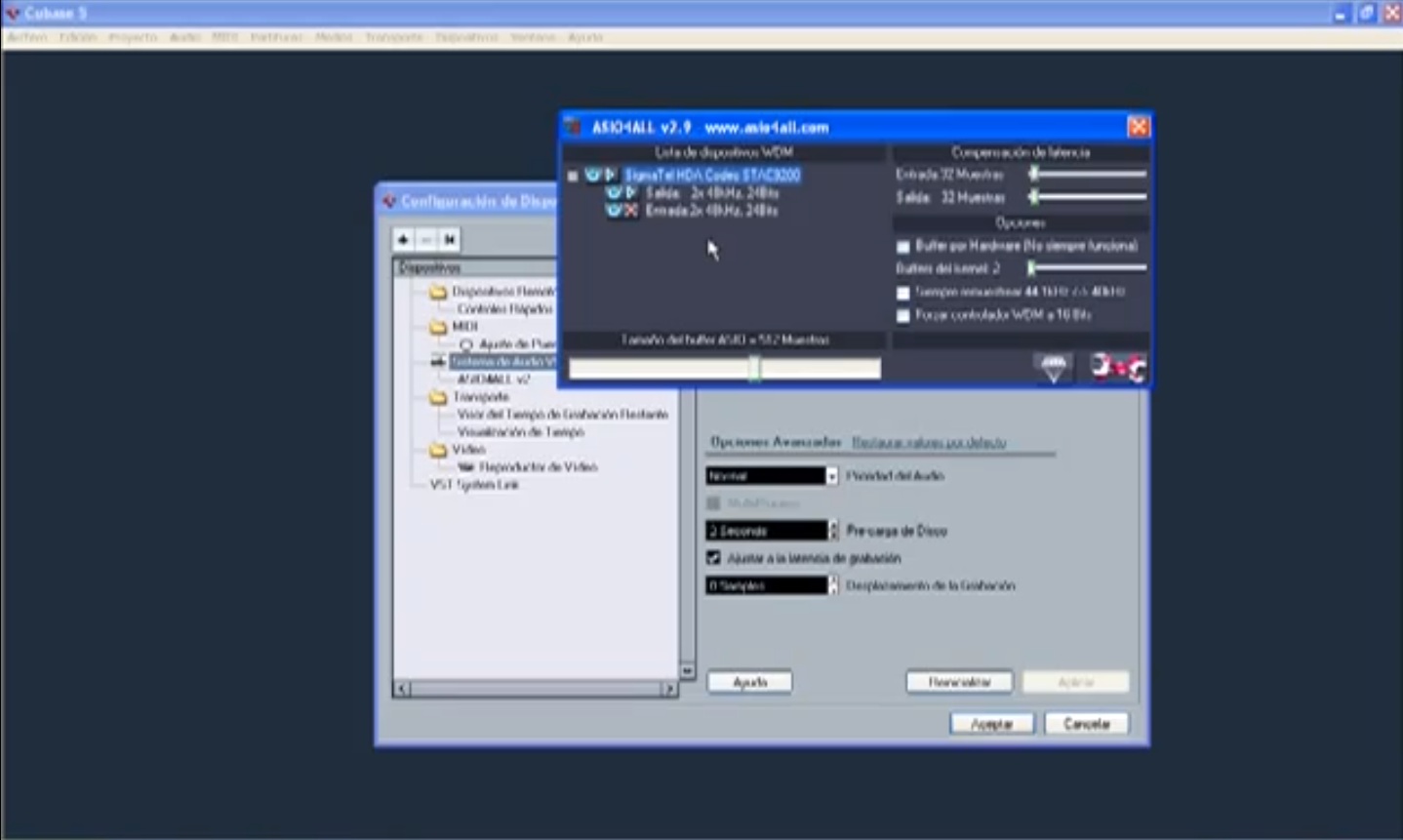Click the ASIO4ALL diamond logo icon
Screen dimensions: 1403x840
tap(1054, 368)
